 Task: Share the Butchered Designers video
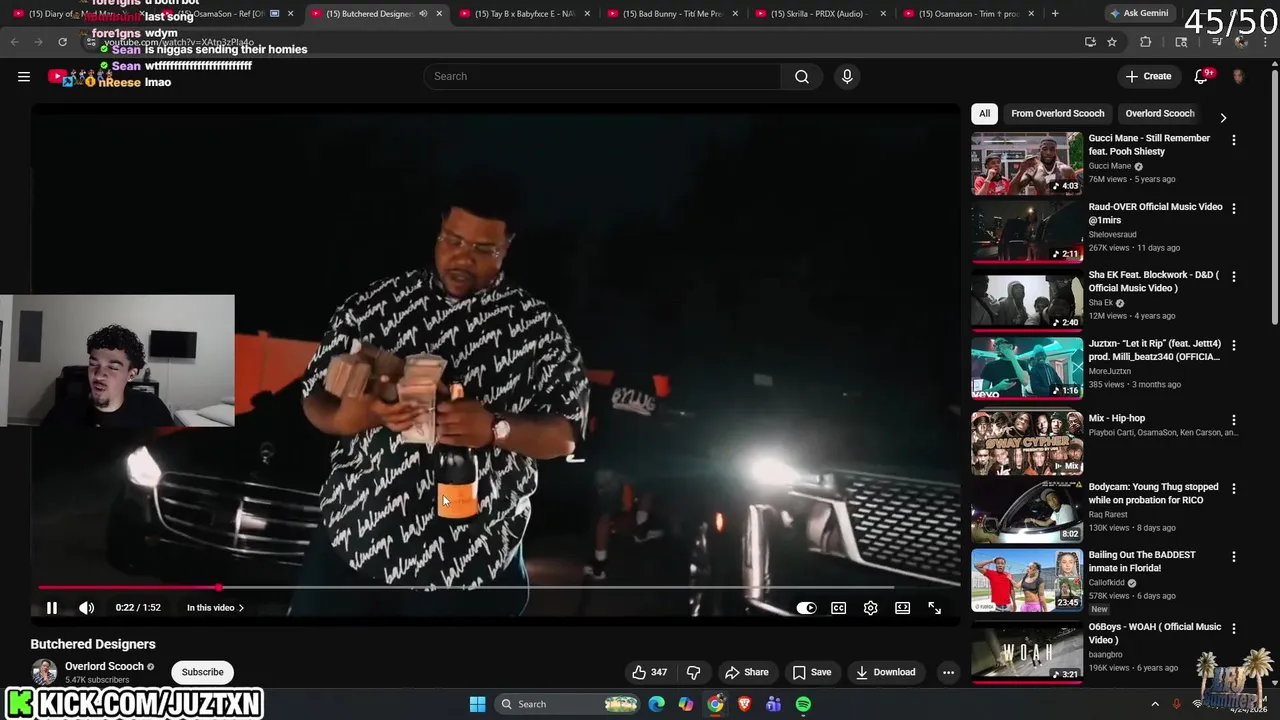(x=747, y=672)
